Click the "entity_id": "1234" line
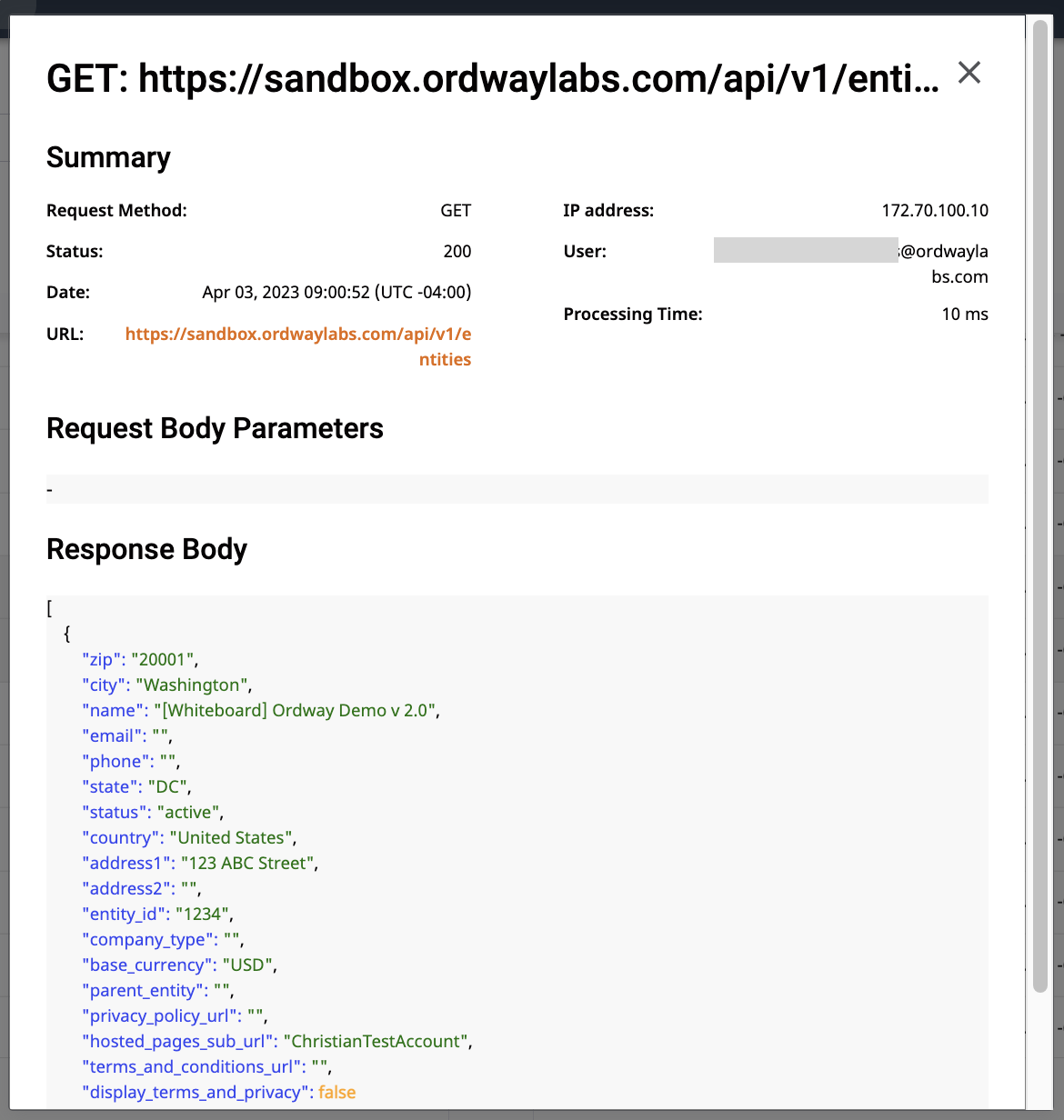The image size is (1064, 1120). pos(158,914)
